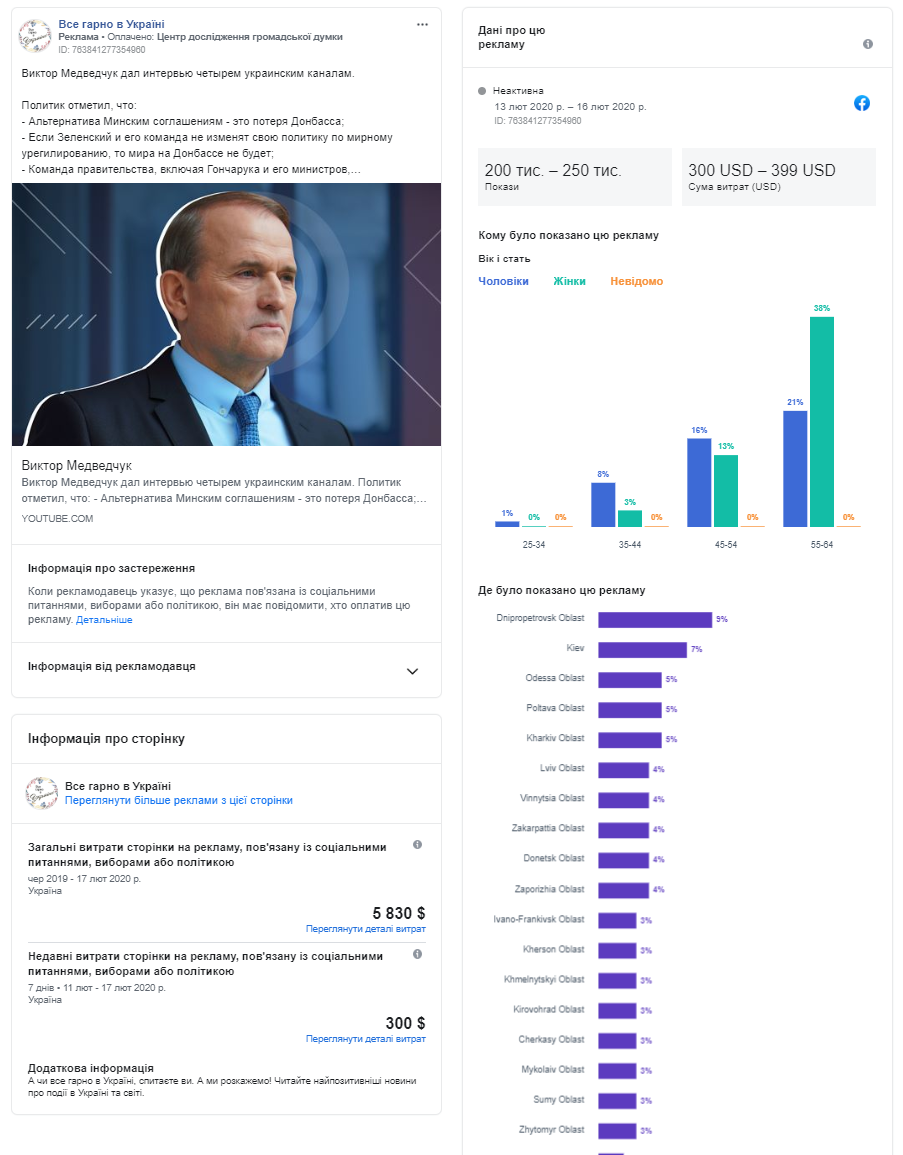Image resolution: width=903 pixels, height=1155 pixels.
Task: Click the info icon next to Недавні витрати сторінки
Action: click(418, 954)
